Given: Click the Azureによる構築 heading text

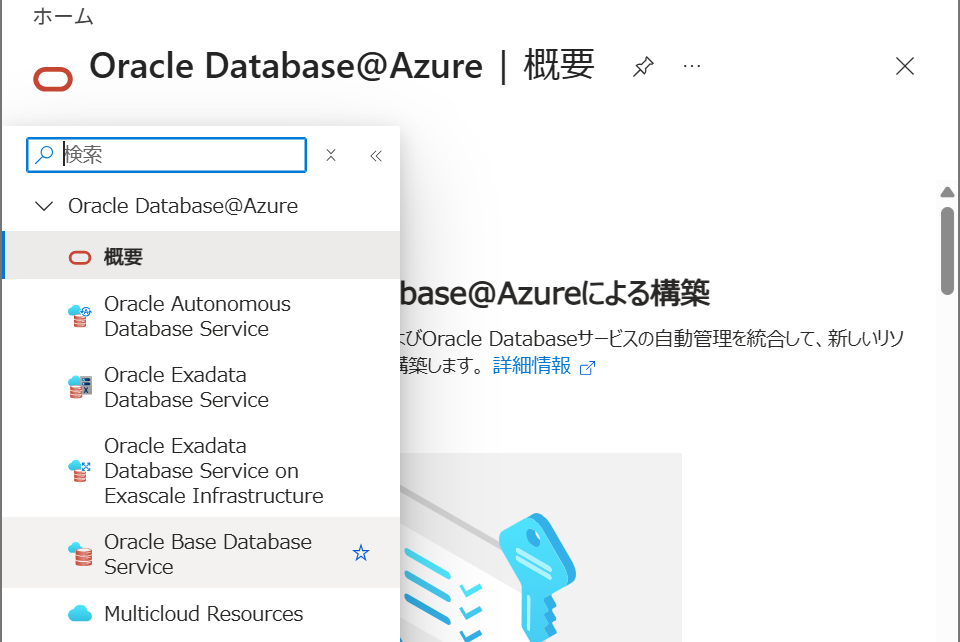Looking at the screenshot, I should 556,293.
